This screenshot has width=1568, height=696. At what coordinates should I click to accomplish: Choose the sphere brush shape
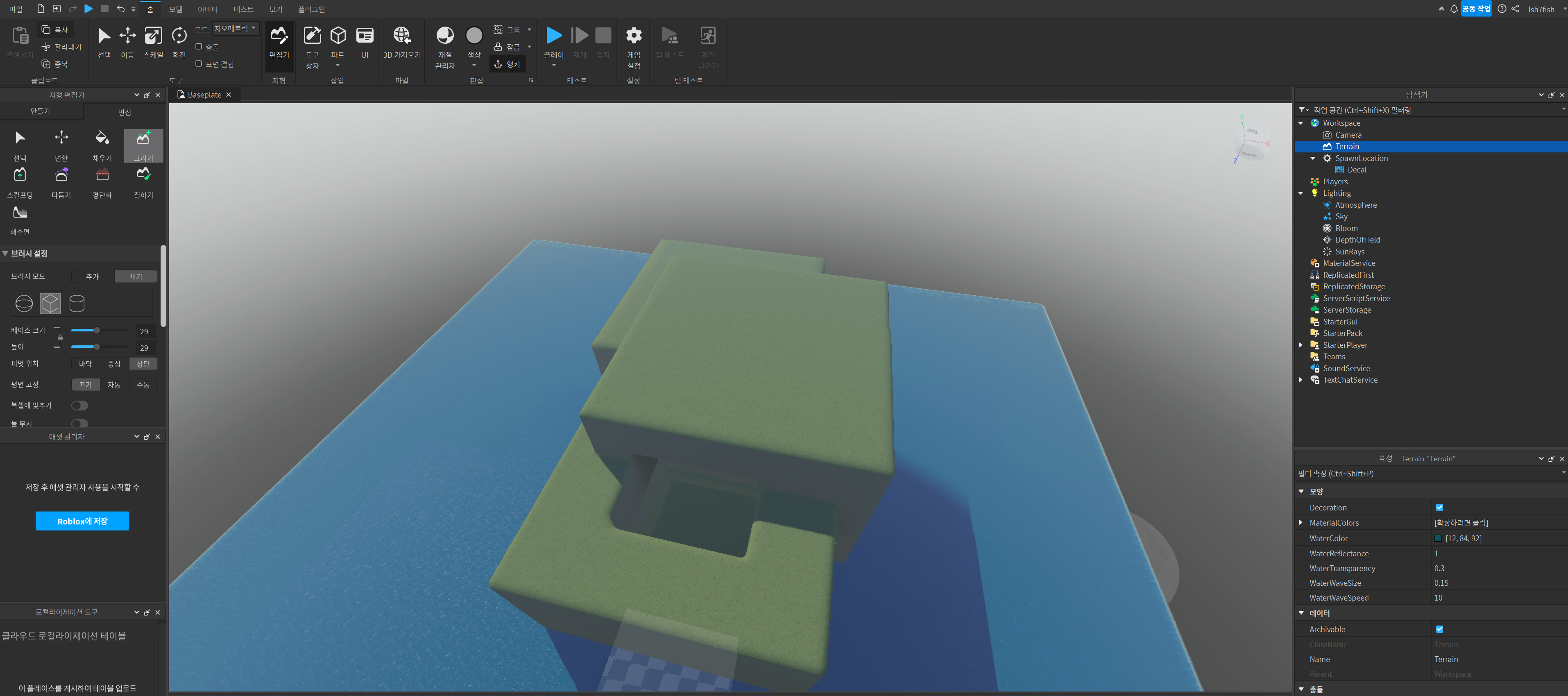pos(24,303)
